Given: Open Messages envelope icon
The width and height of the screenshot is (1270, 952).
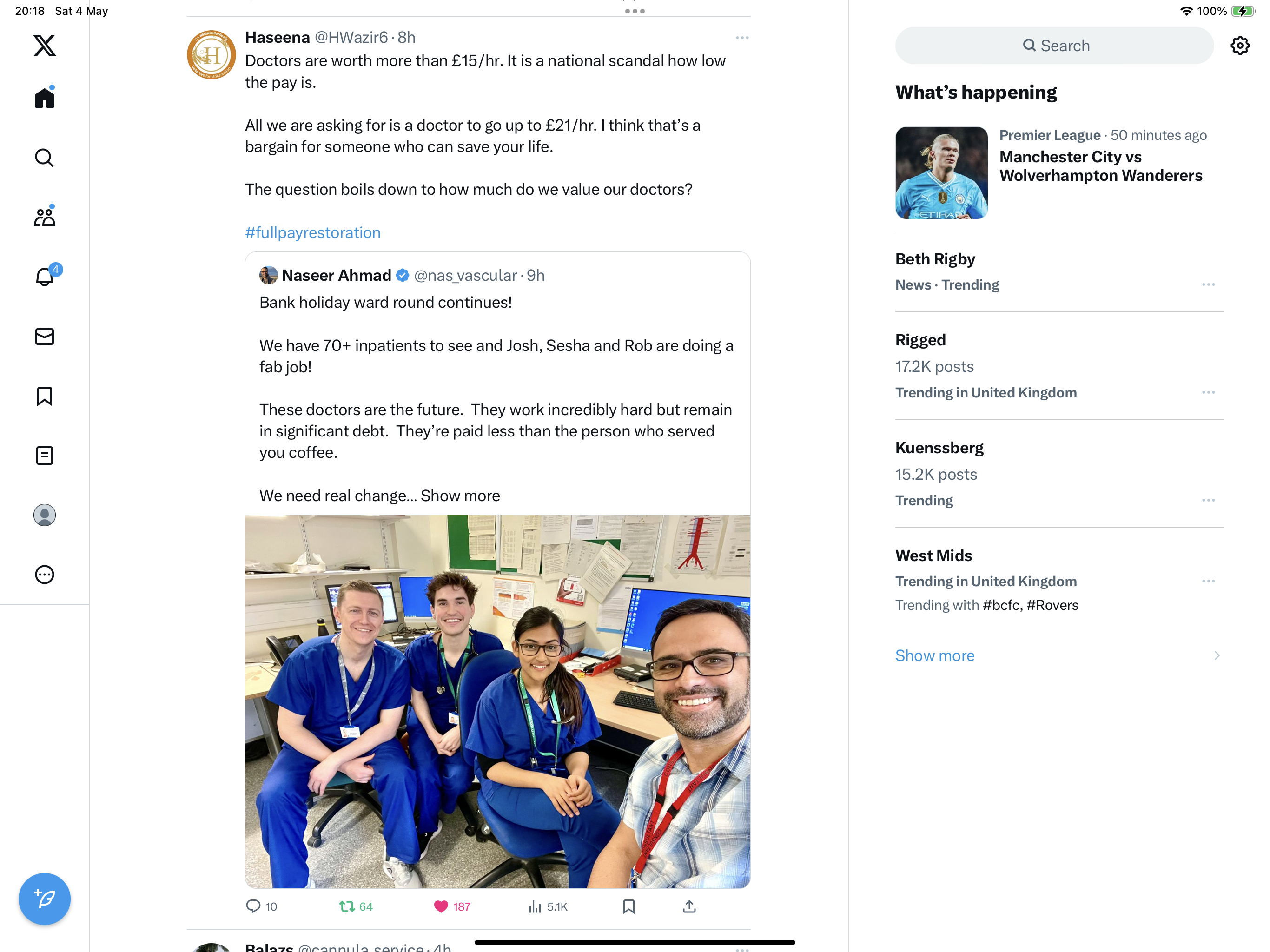Looking at the screenshot, I should tap(44, 337).
